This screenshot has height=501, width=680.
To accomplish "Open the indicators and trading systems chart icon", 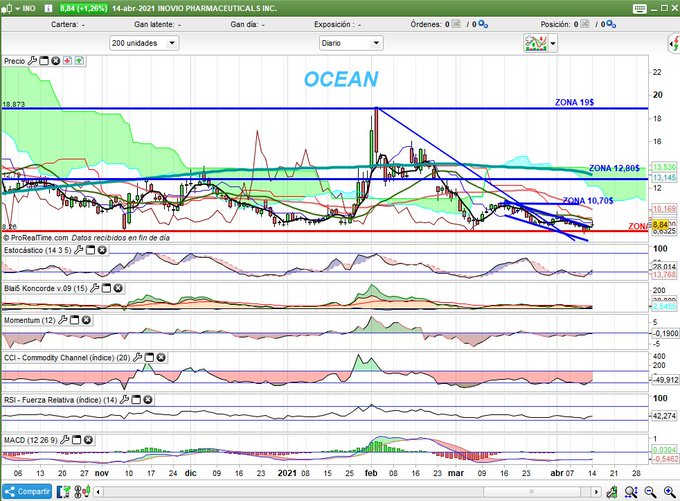I will pos(536,43).
